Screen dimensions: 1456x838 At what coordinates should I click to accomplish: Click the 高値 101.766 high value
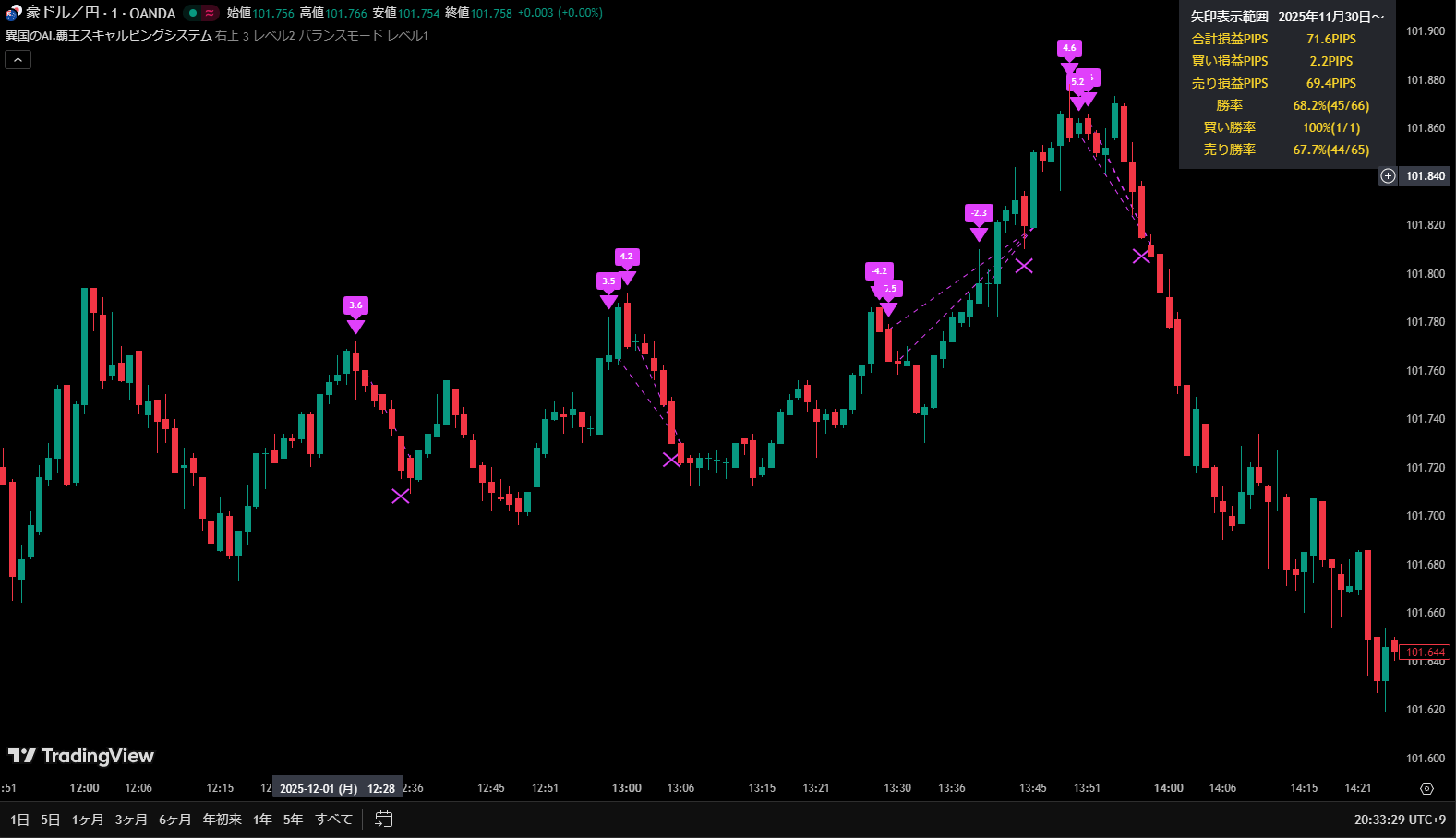pos(333,13)
